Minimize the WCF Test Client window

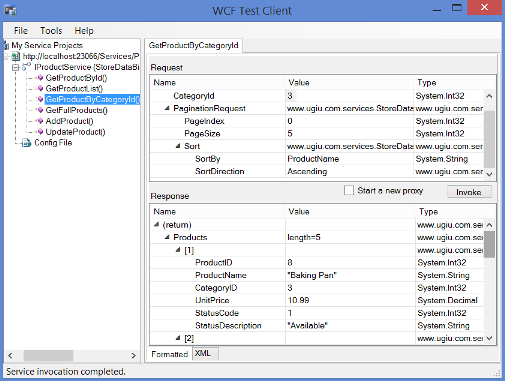click(437, 10)
